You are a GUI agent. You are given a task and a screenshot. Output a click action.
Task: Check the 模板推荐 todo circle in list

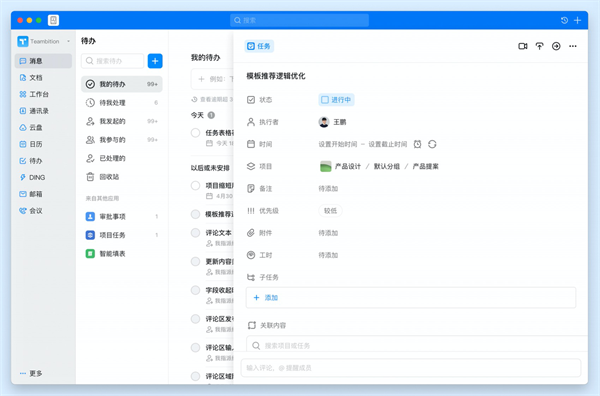tap(196, 214)
